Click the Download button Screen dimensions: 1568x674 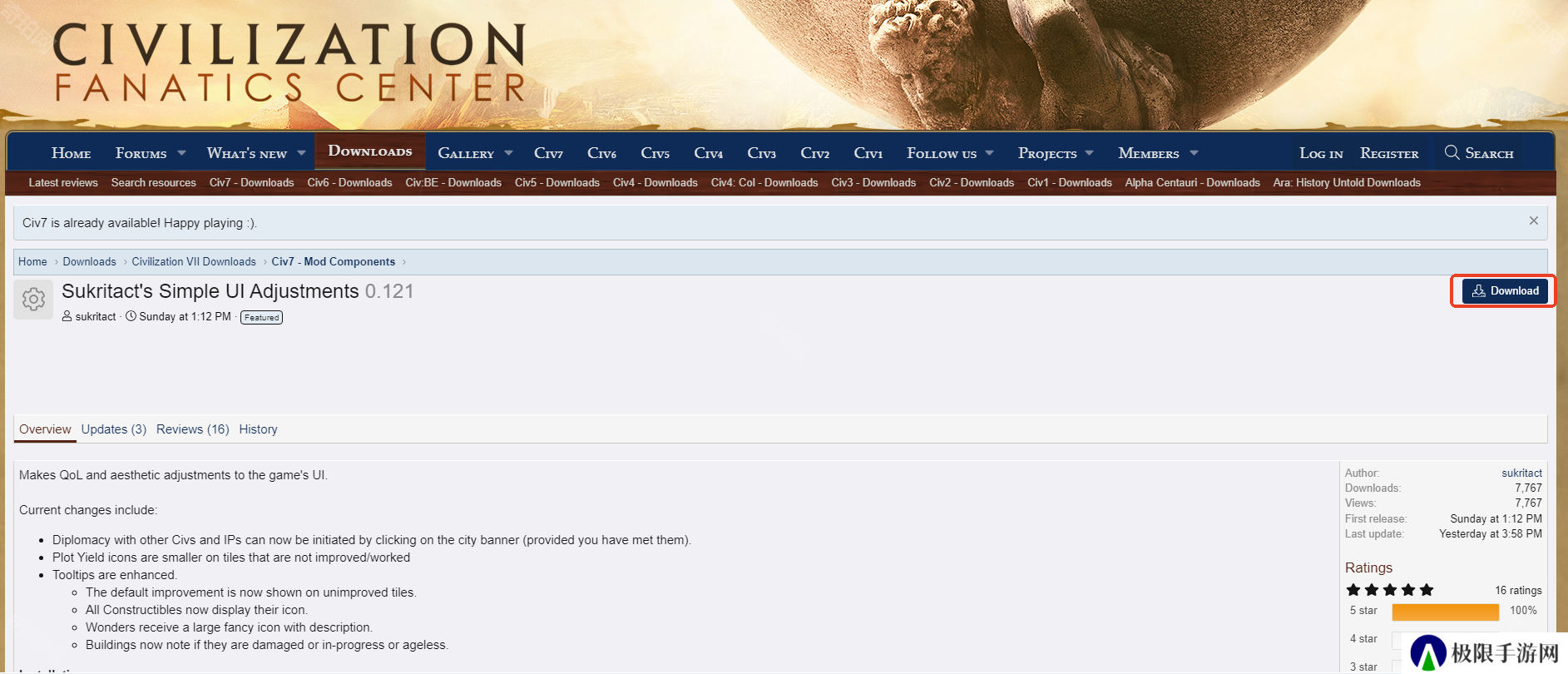1505,290
